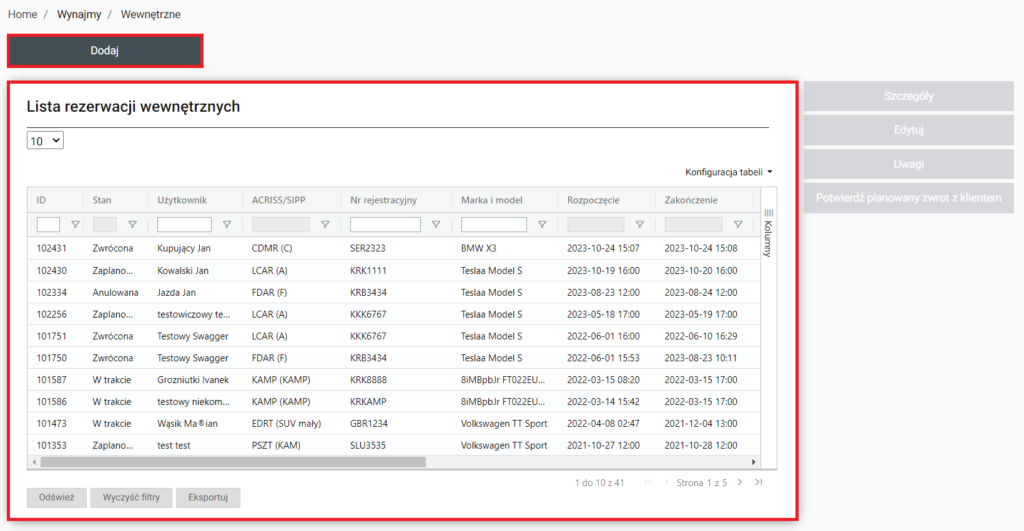The width and height of the screenshot is (1024, 531).
Task: Go to the next page arrow
Action: click(x=740, y=482)
